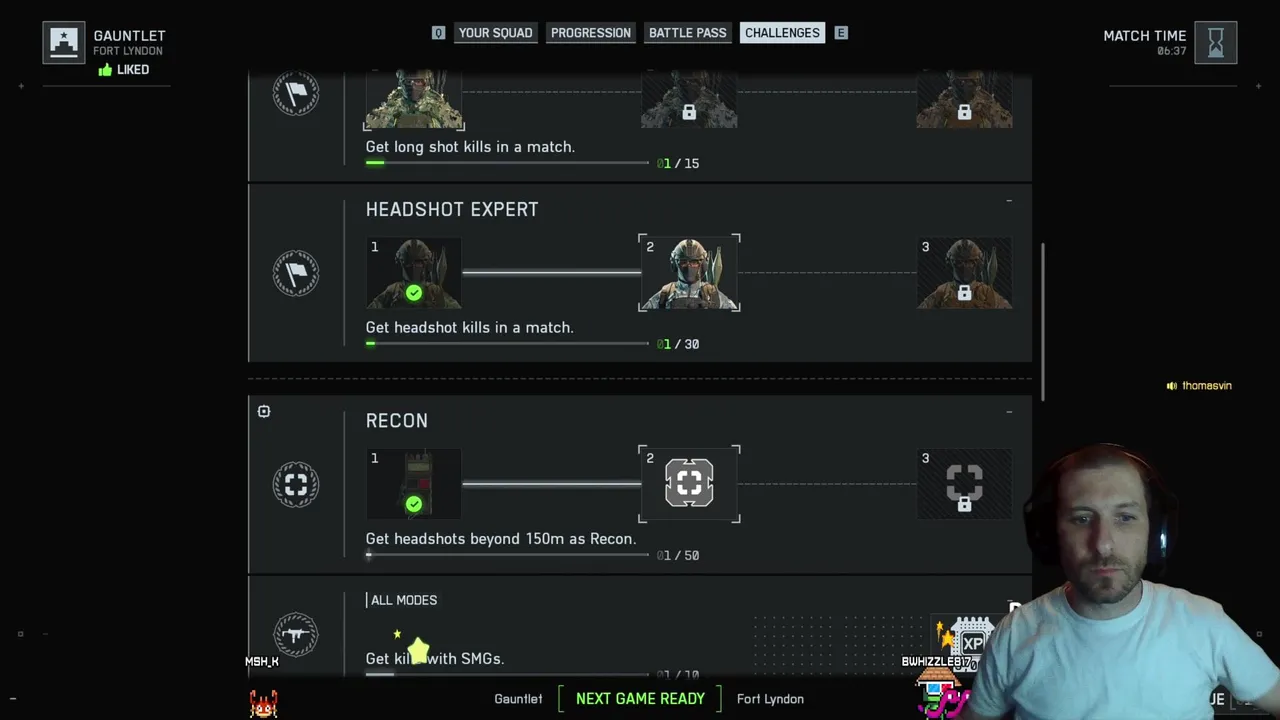Image resolution: width=1280 pixels, height=720 pixels.
Task: Click locked Recon tier 3 reward icon
Action: pyautogui.click(x=964, y=484)
